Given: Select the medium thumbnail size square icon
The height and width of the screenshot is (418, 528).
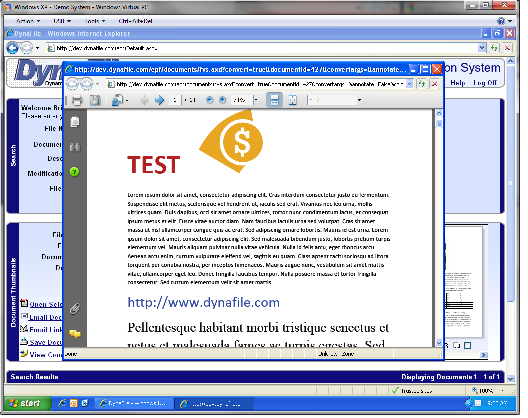Looking at the screenshot, I should [457, 346].
